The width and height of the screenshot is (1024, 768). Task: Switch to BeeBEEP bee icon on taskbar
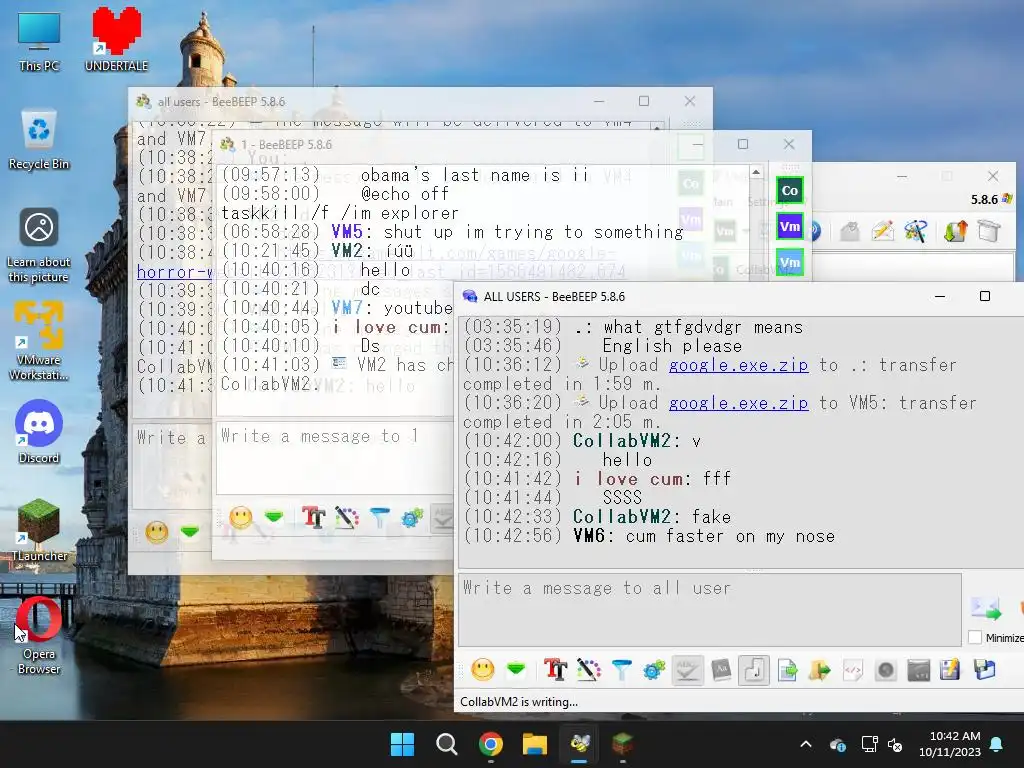(x=579, y=744)
